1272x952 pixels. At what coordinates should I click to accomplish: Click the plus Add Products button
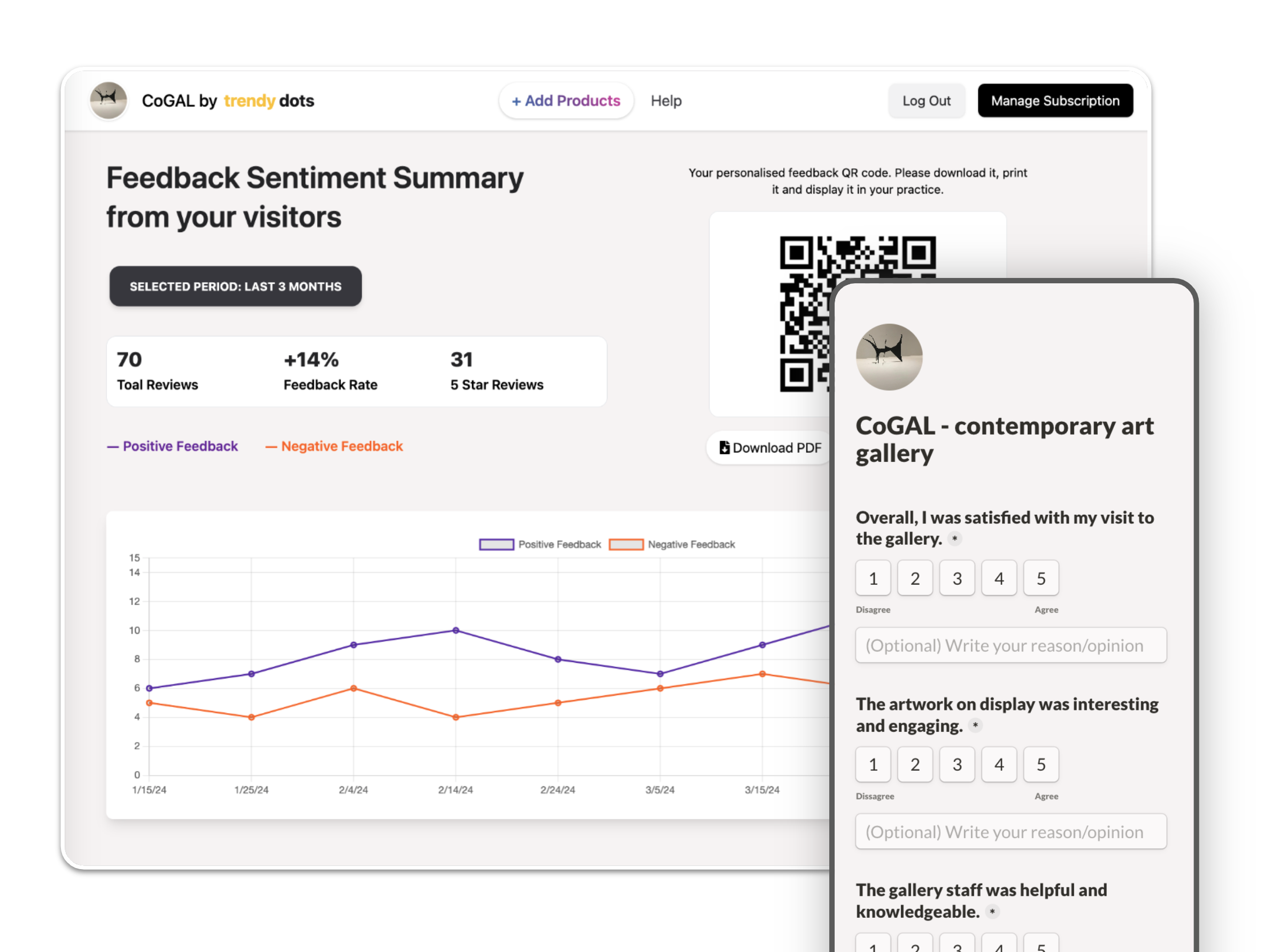[x=566, y=100]
